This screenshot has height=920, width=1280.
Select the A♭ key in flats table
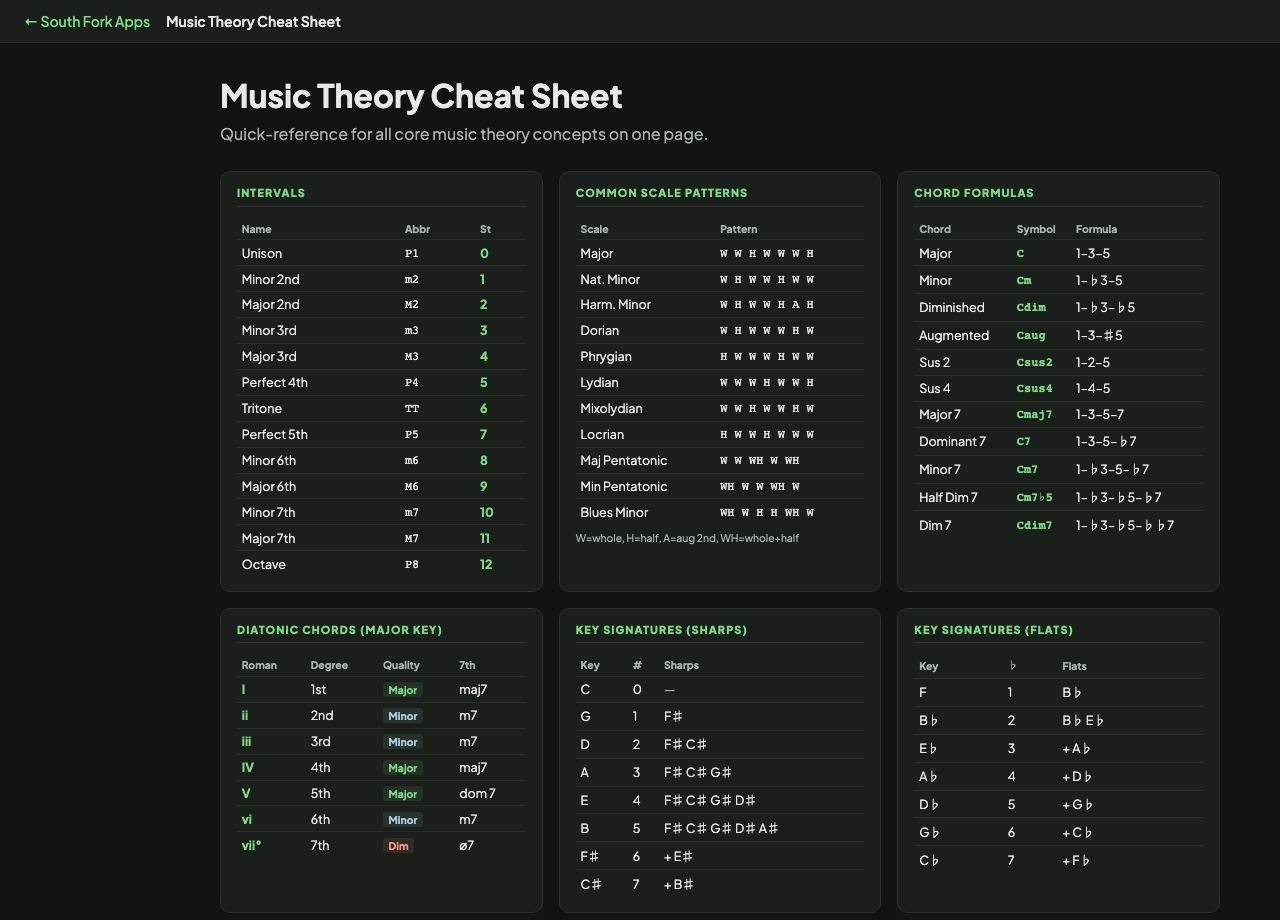pyautogui.click(x=929, y=776)
